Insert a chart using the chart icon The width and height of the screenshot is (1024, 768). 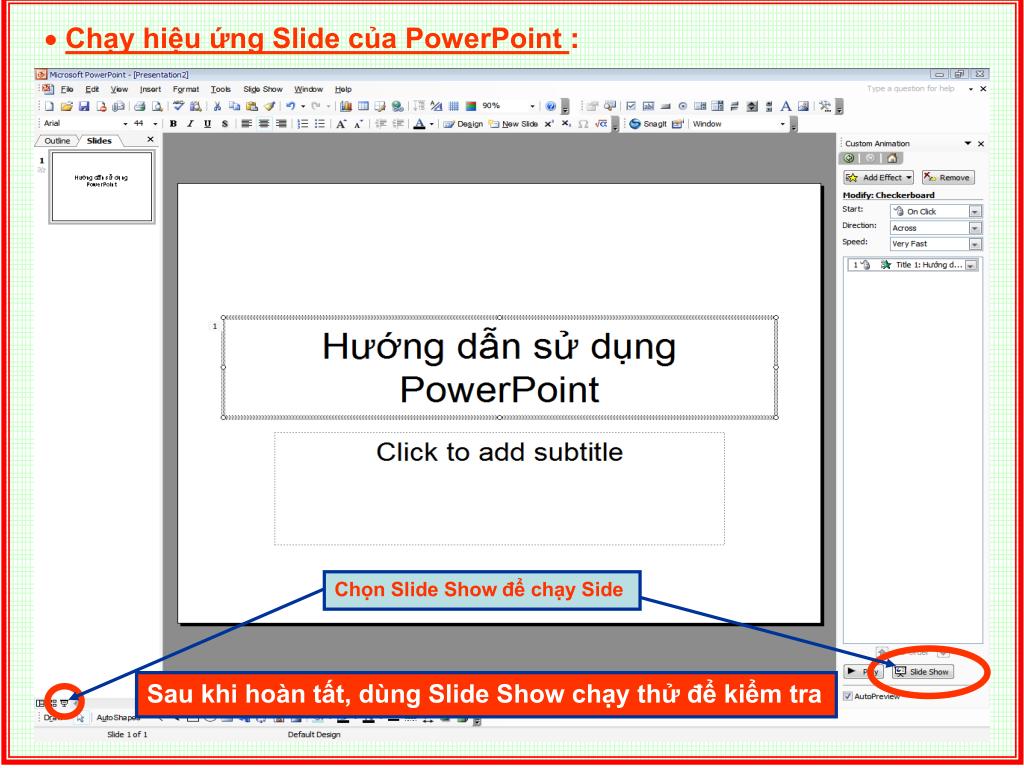pyautogui.click(x=346, y=106)
